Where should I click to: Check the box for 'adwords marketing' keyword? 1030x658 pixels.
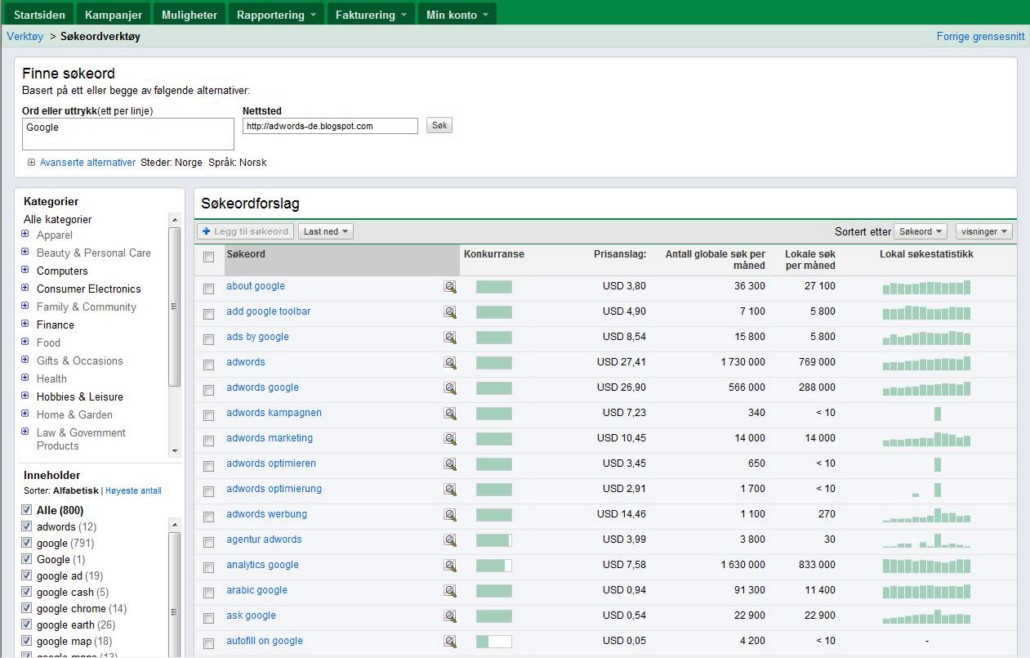click(209, 441)
